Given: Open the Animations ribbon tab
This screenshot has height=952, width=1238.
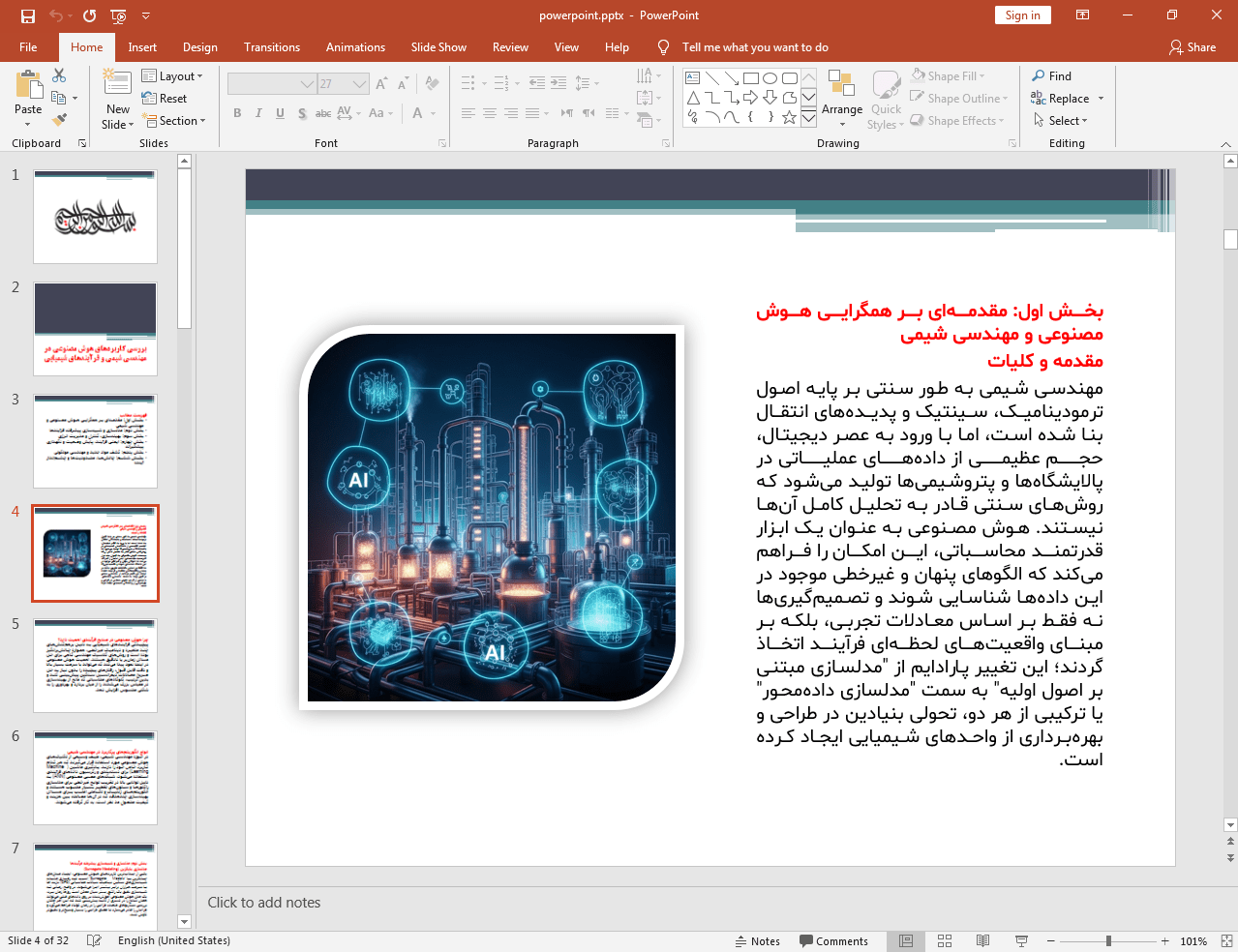Looking at the screenshot, I should [355, 47].
